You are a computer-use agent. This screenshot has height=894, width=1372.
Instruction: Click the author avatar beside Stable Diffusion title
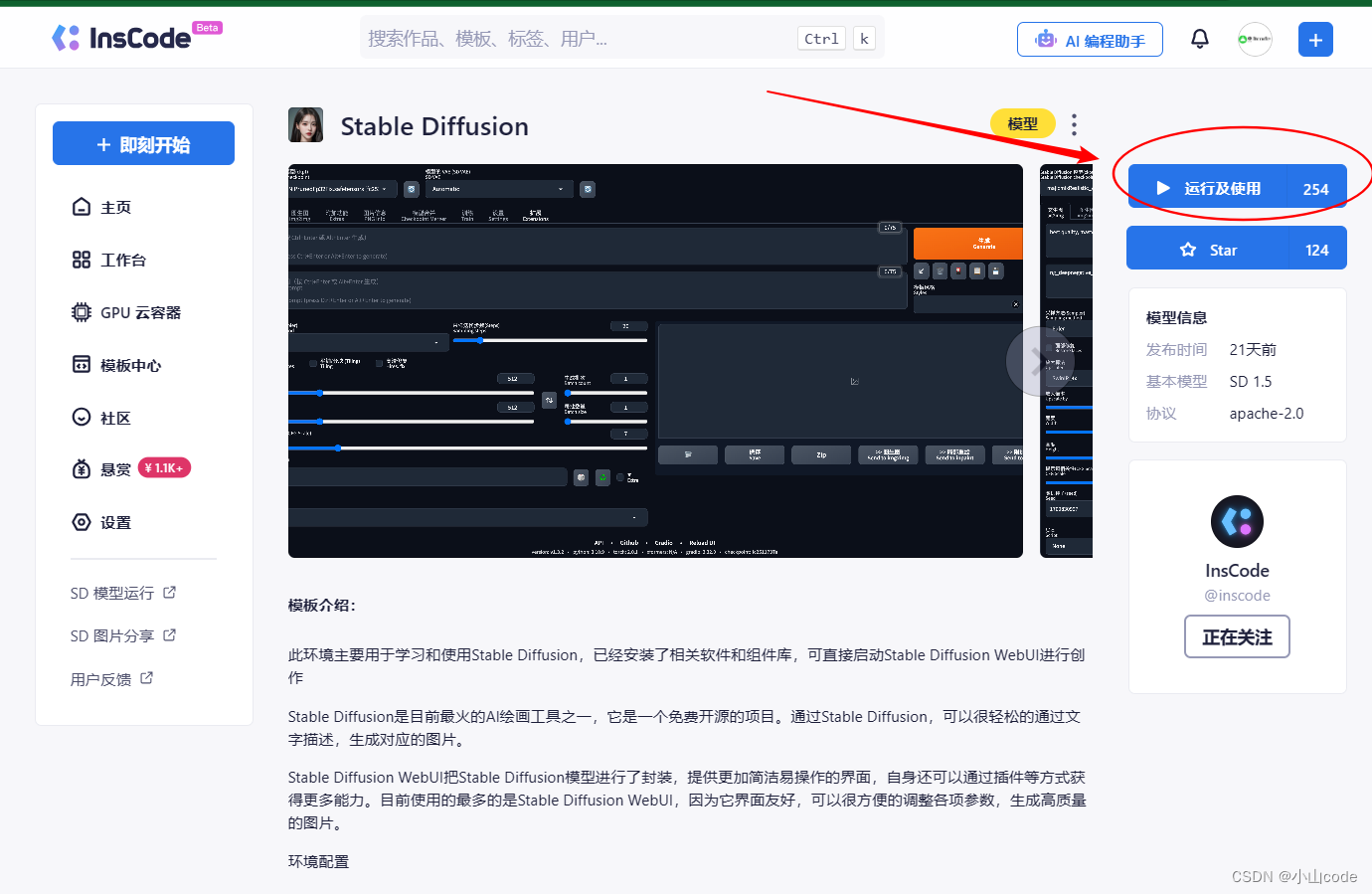(x=306, y=125)
